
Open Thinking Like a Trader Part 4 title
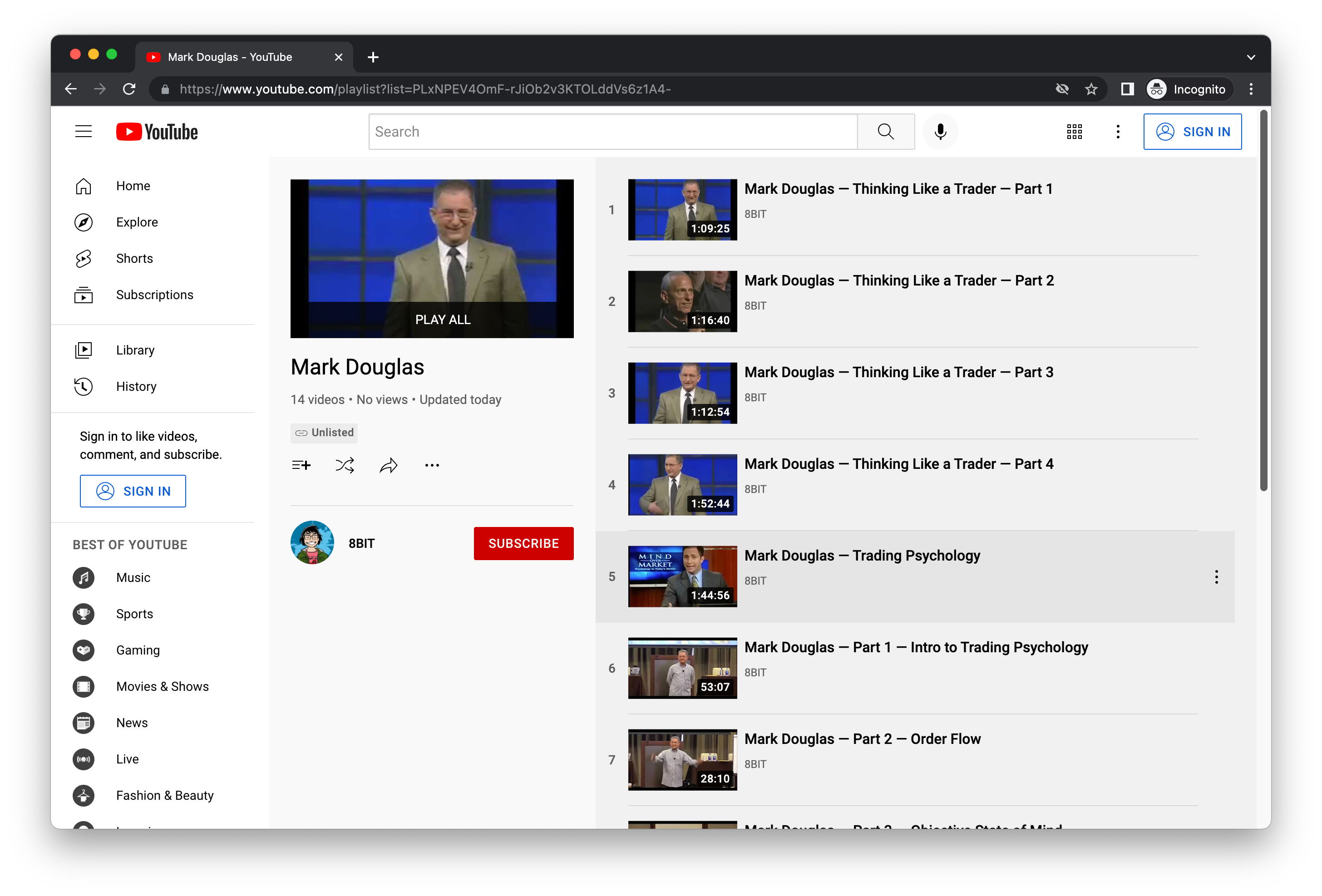point(899,463)
